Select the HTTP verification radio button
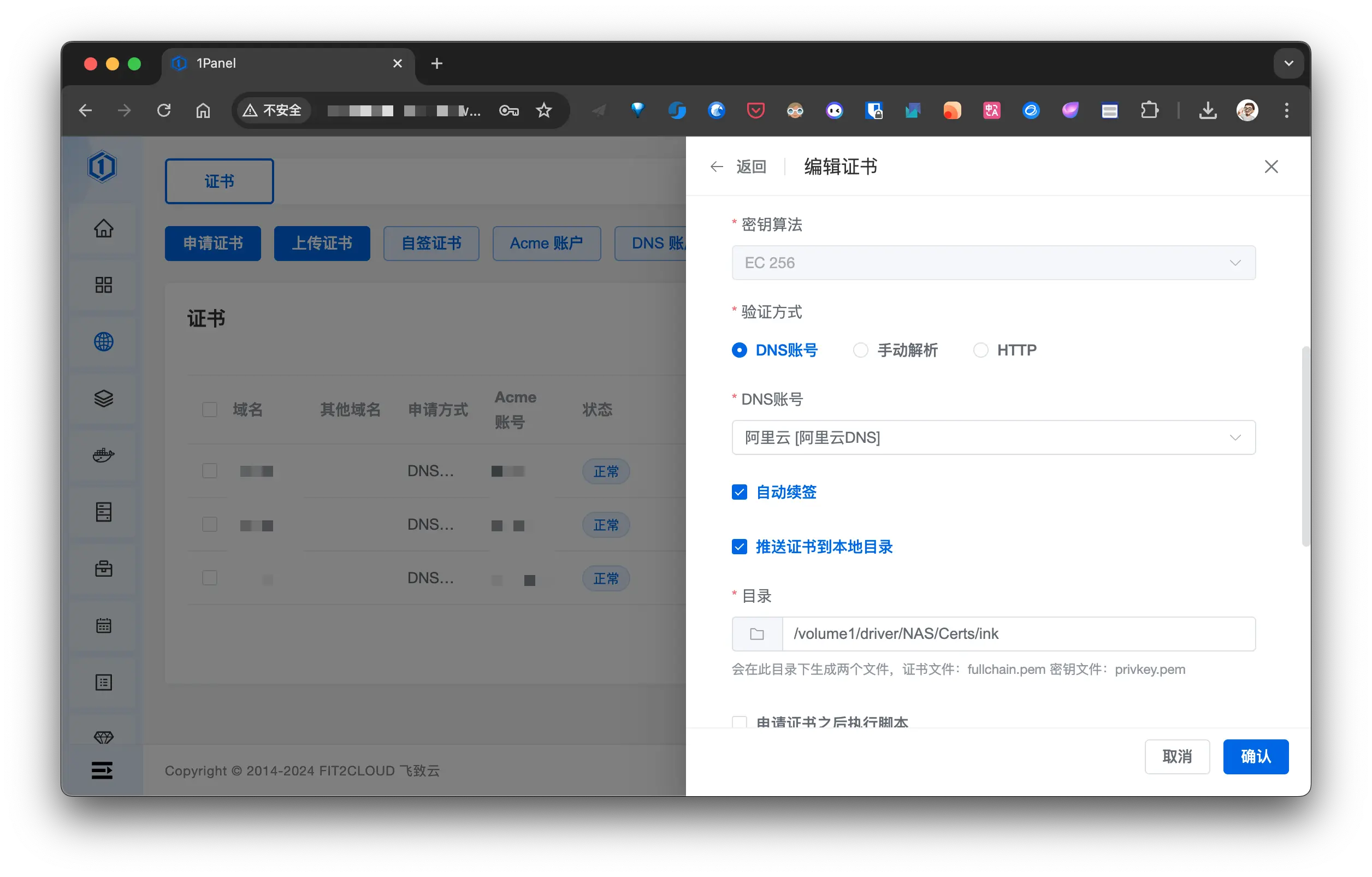Image resolution: width=1372 pixels, height=877 pixels. [980, 350]
